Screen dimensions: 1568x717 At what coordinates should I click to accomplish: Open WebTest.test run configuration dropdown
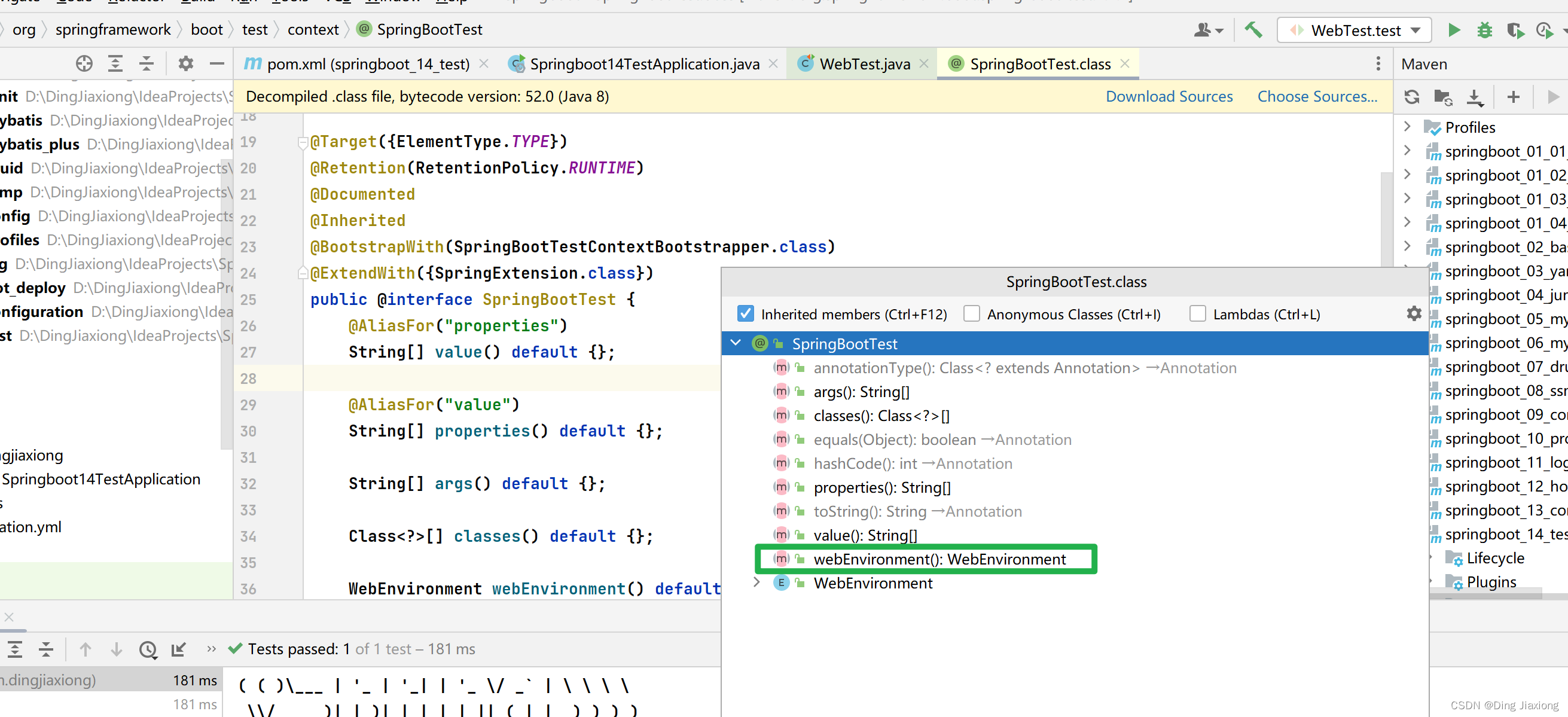click(1416, 30)
